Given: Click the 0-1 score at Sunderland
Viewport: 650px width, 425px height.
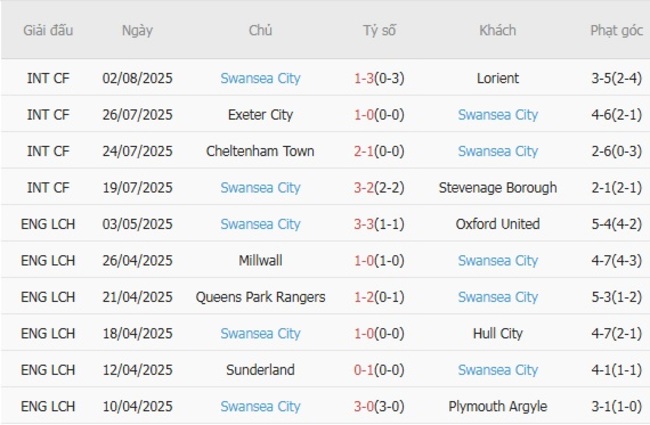Looking at the screenshot, I should 366,370.
